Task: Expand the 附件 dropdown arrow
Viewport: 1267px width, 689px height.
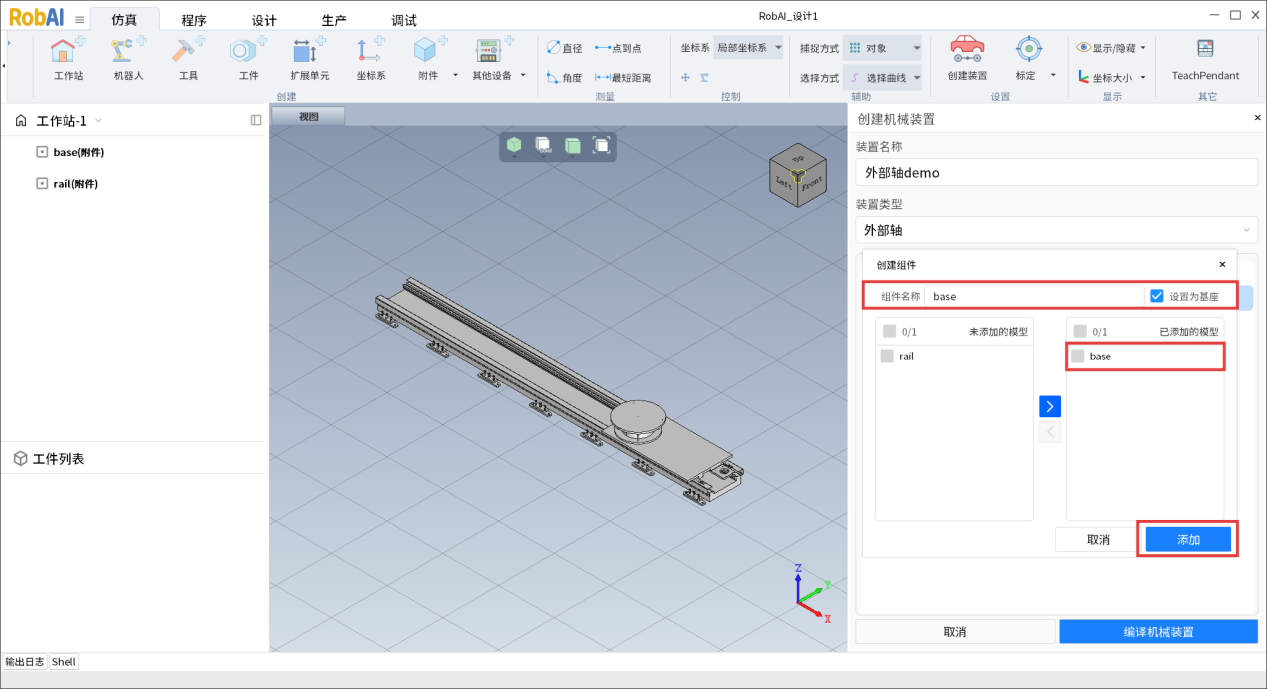Action: point(455,75)
